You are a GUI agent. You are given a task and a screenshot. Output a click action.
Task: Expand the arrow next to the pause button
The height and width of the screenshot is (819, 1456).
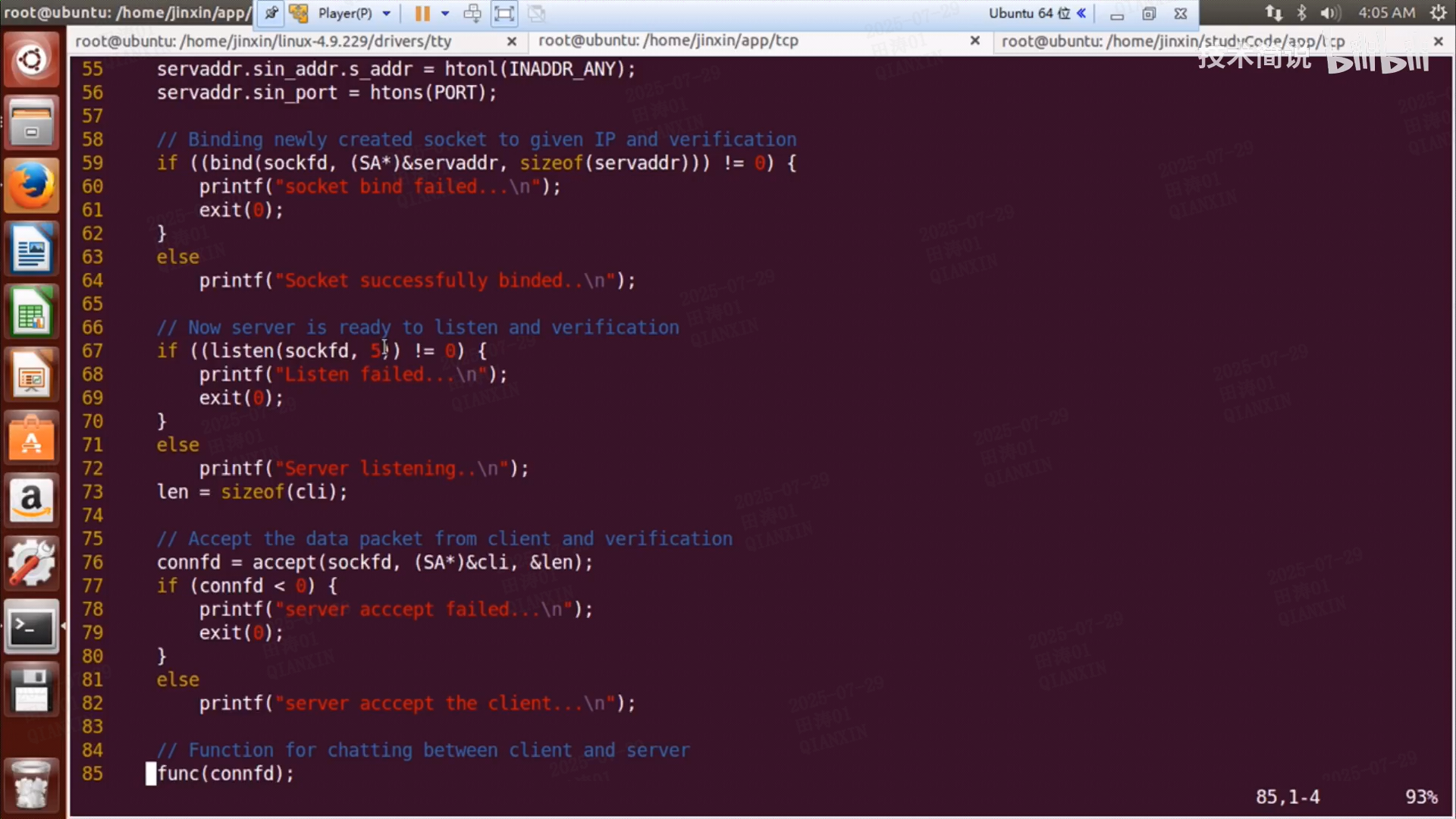click(x=445, y=13)
